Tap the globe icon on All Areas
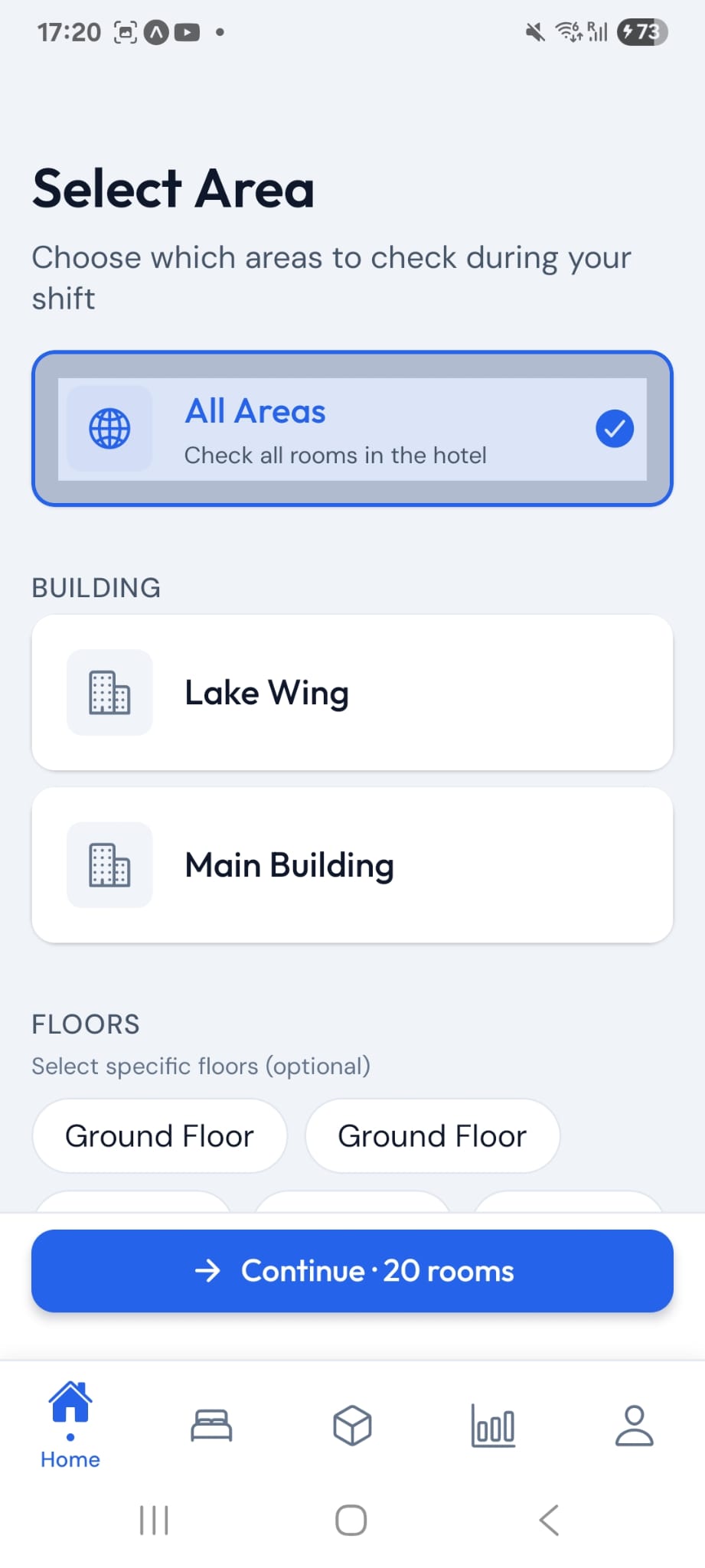The width and height of the screenshot is (705, 1568). pyautogui.click(x=109, y=428)
